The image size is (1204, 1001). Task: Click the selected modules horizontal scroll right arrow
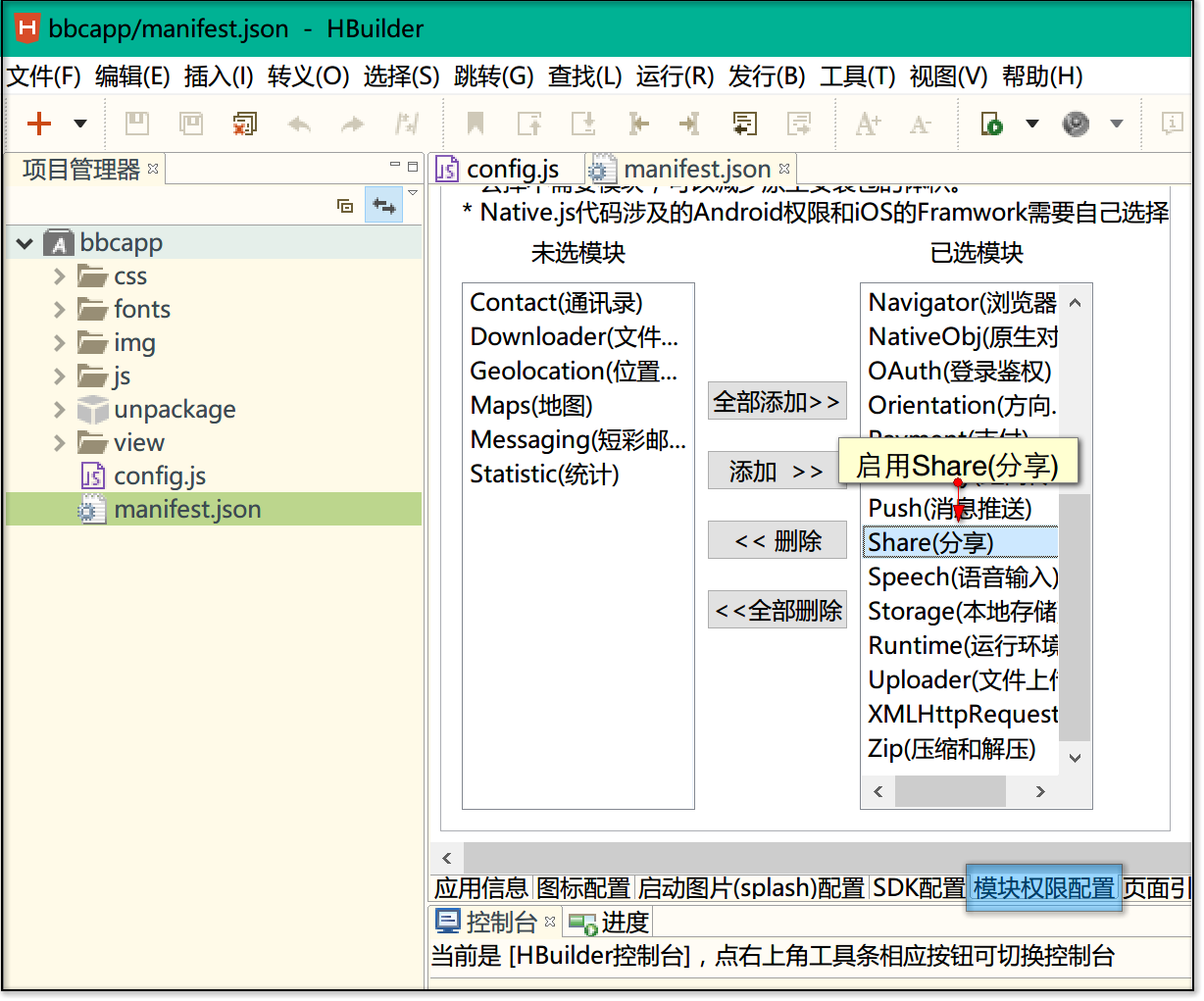point(1040,791)
